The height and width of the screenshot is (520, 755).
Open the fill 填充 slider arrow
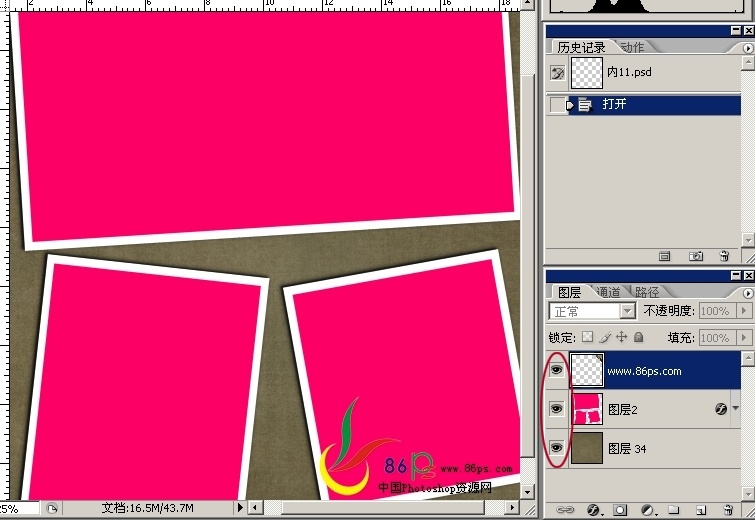coord(744,338)
